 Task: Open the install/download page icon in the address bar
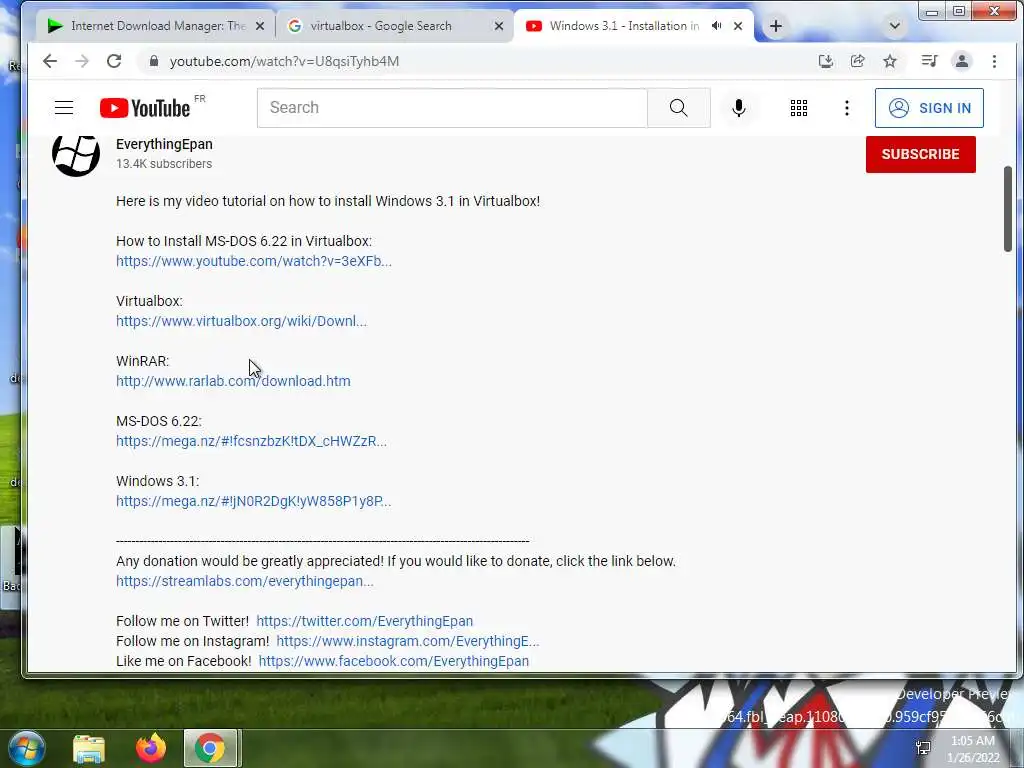(x=825, y=61)
